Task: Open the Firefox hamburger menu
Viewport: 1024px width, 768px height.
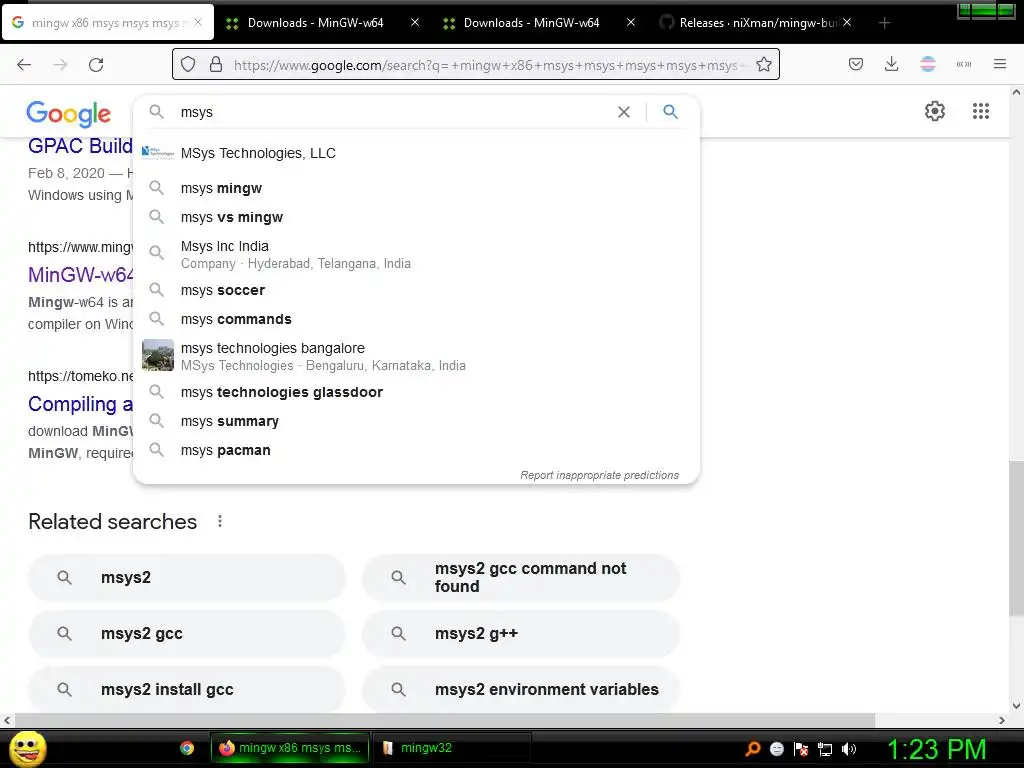Action: 999,64
